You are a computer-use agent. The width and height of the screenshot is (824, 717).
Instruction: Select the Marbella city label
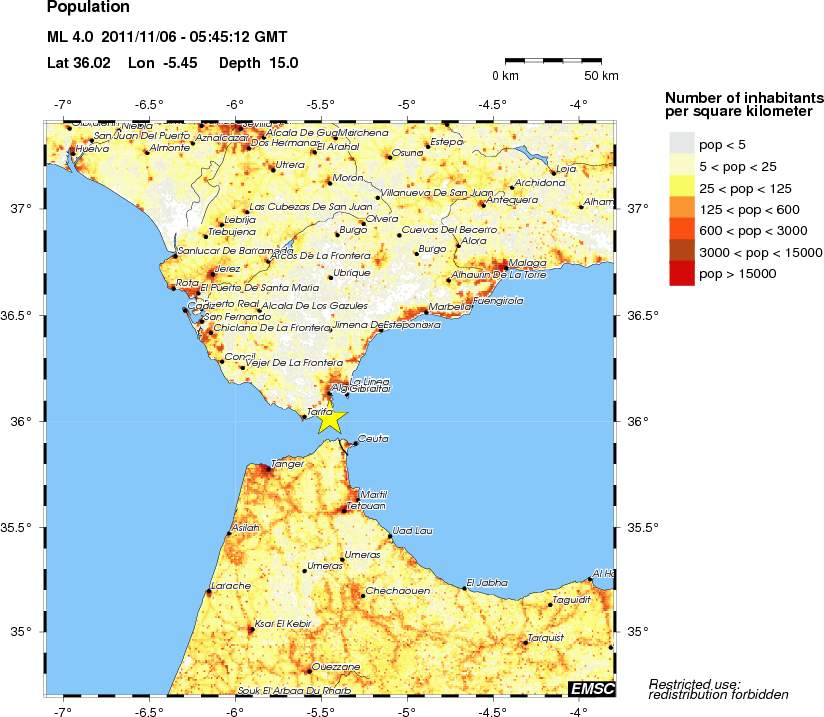450,307
